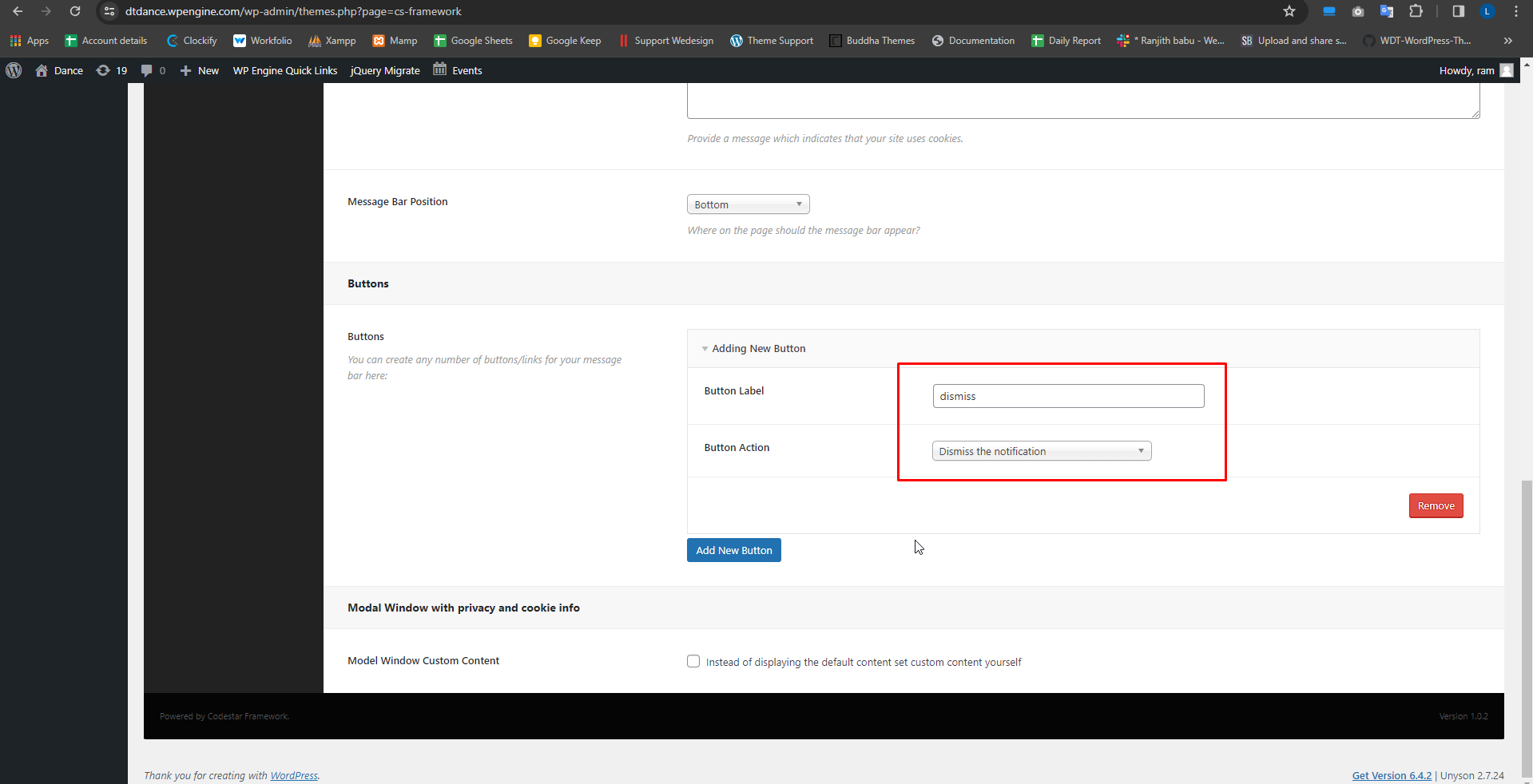
Task: Open the browser extensions puzzle icon
Action: click(x=1416, y=11)
